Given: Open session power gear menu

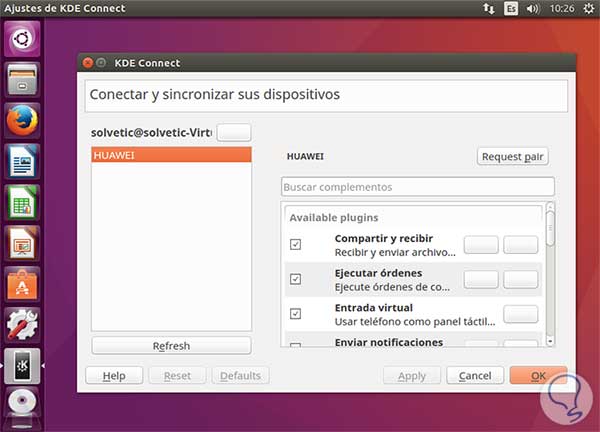Looking at the screenshot, I should [589, 8].
